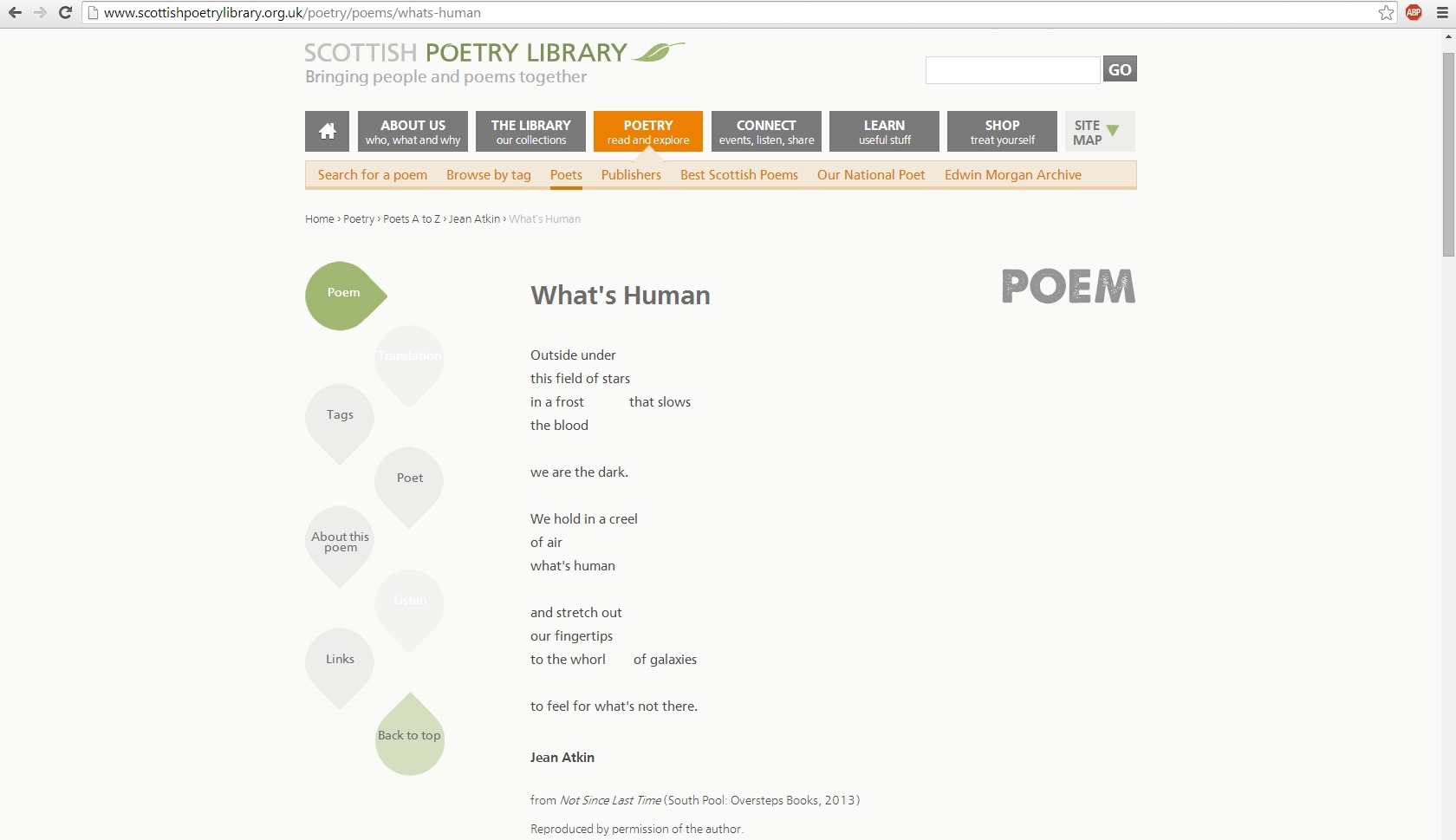Focus the site search text field

(x=1012, y=70)
